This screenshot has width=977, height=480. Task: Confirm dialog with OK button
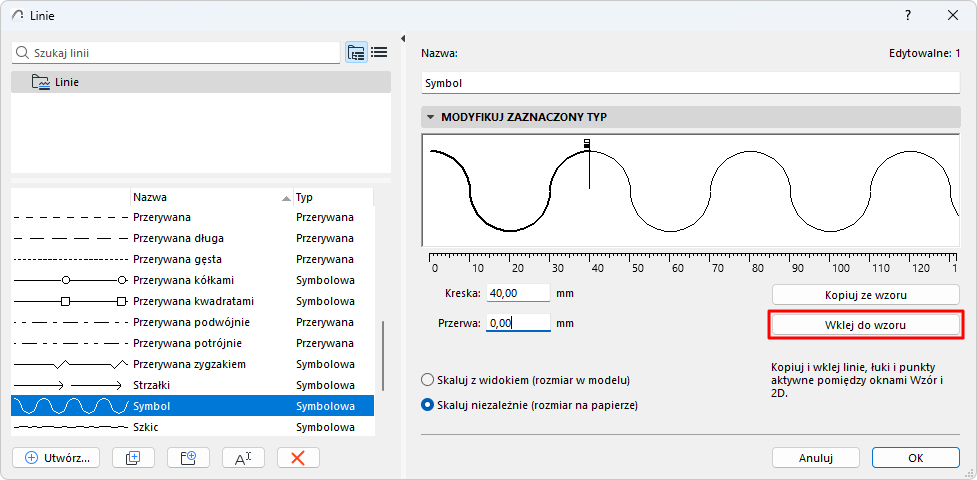[x=915, y=458]
